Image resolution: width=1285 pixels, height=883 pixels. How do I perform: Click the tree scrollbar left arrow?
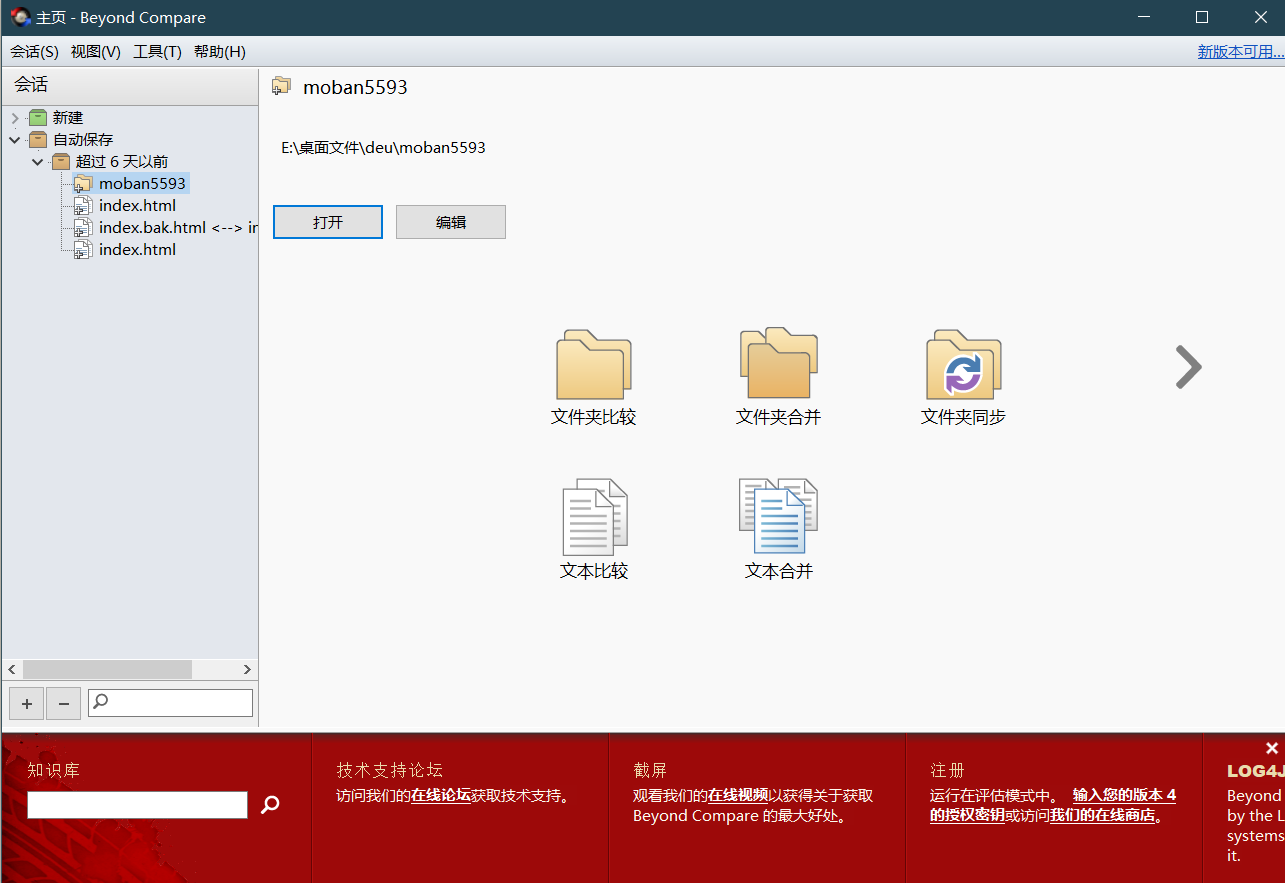pos(12,669)
